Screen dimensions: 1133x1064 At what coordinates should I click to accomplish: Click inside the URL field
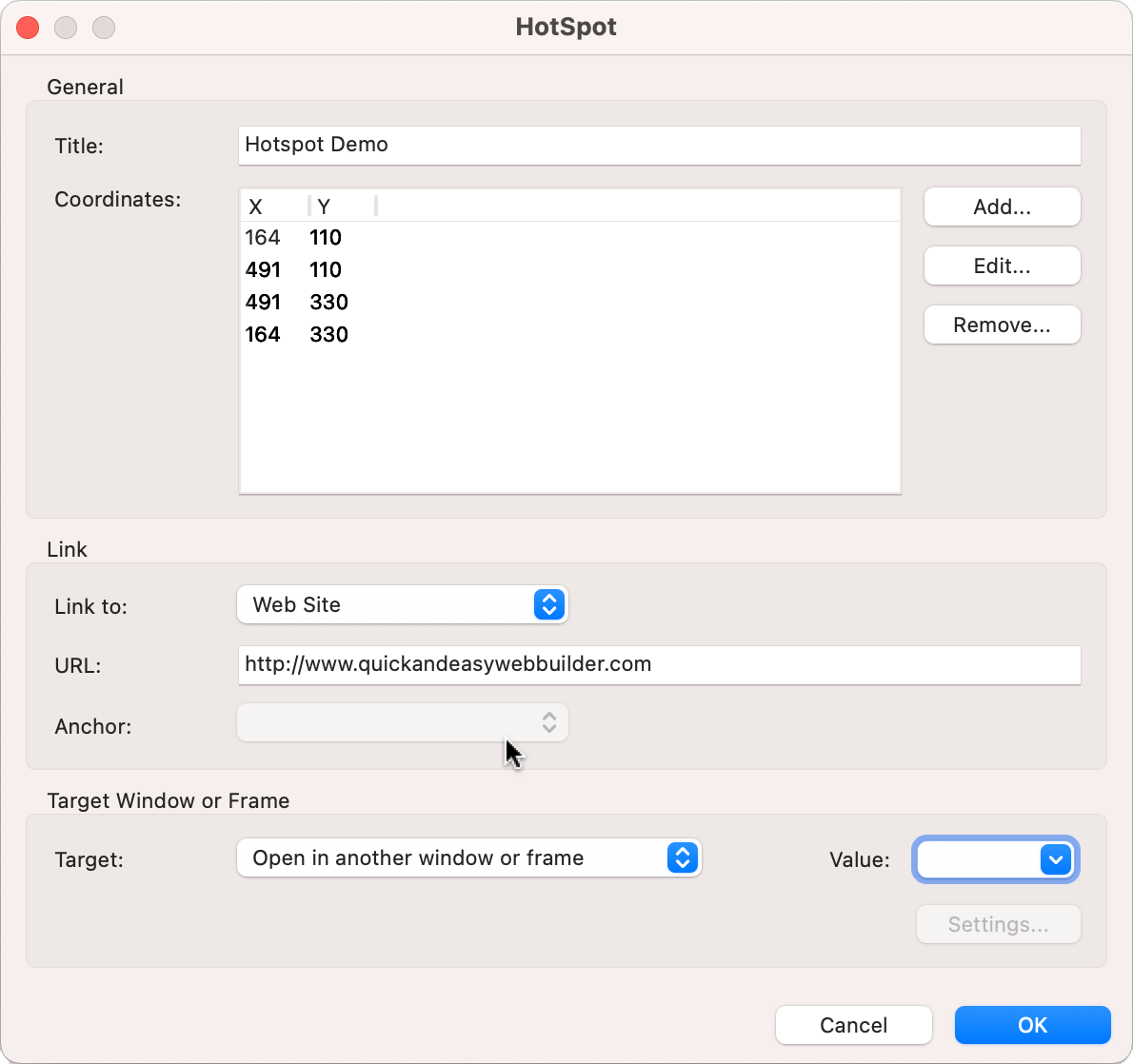(660, 665)
